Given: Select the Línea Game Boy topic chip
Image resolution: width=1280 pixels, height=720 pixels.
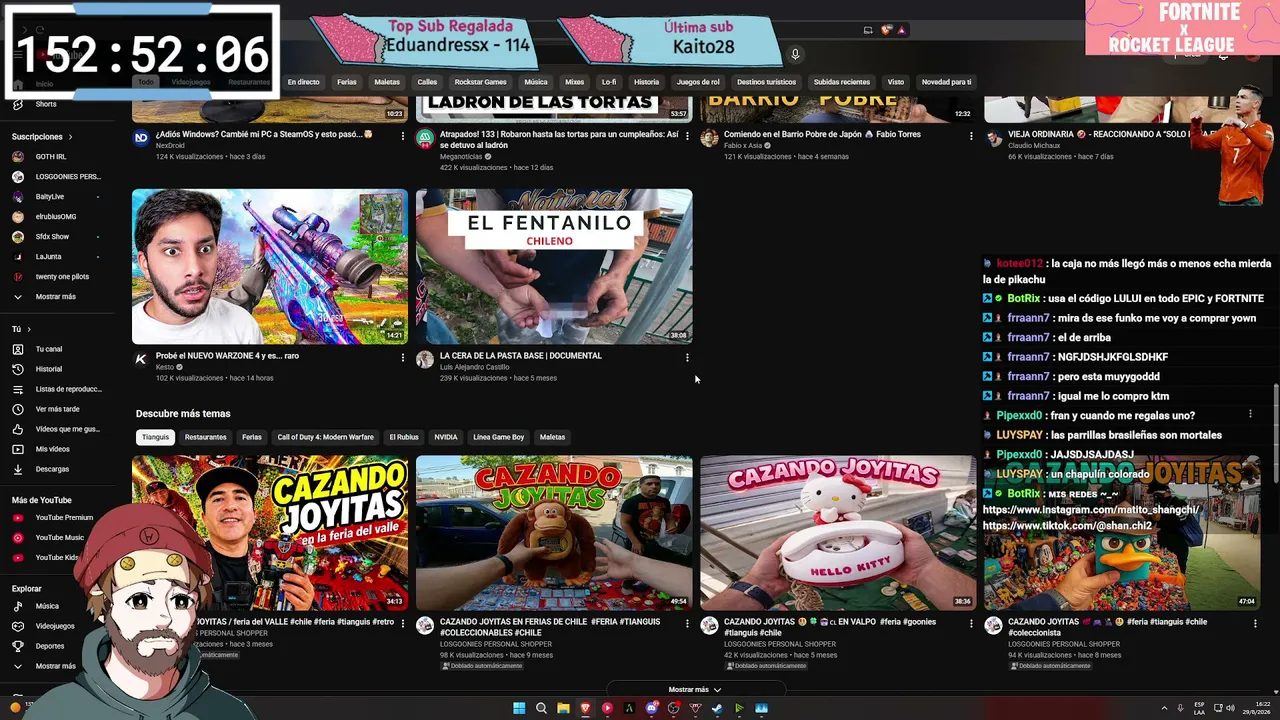Looking at the screenshot, I should click(x=498, y=437).
